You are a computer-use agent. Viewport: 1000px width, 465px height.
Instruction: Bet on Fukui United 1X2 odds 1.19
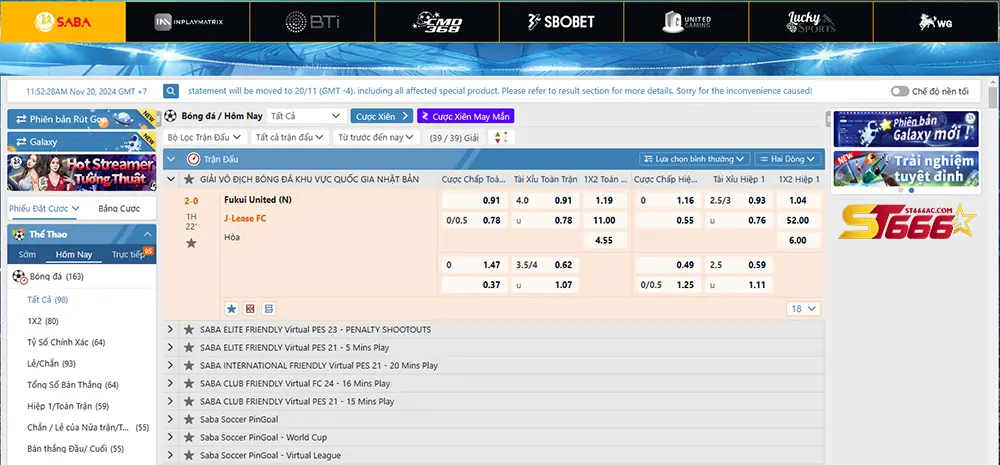click(x=605, y=200)
